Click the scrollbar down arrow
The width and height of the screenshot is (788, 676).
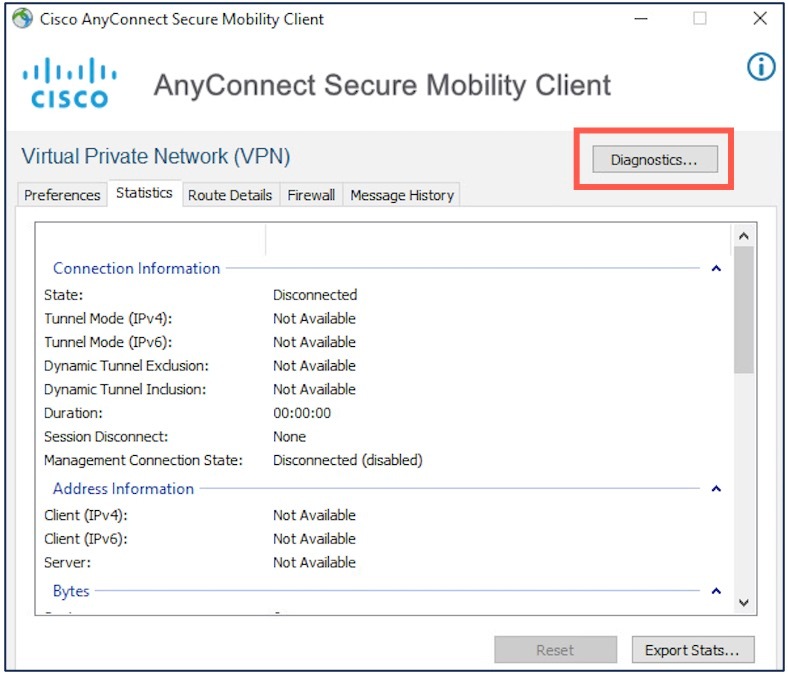[744, 602]
